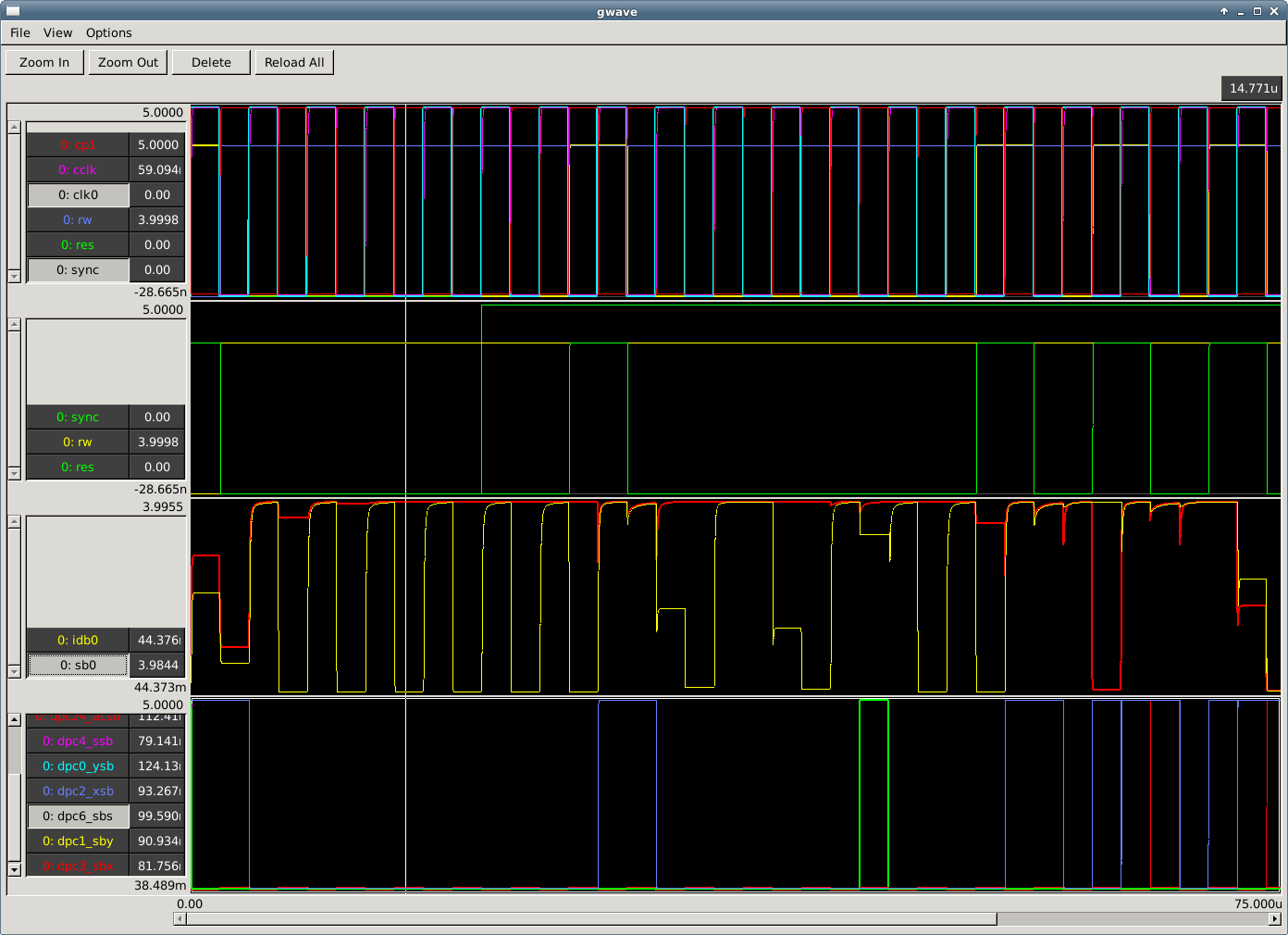Click the up arrow of the third panel's signal list
This screenshot has width=1288, height=935.
[x=14, y=522]
